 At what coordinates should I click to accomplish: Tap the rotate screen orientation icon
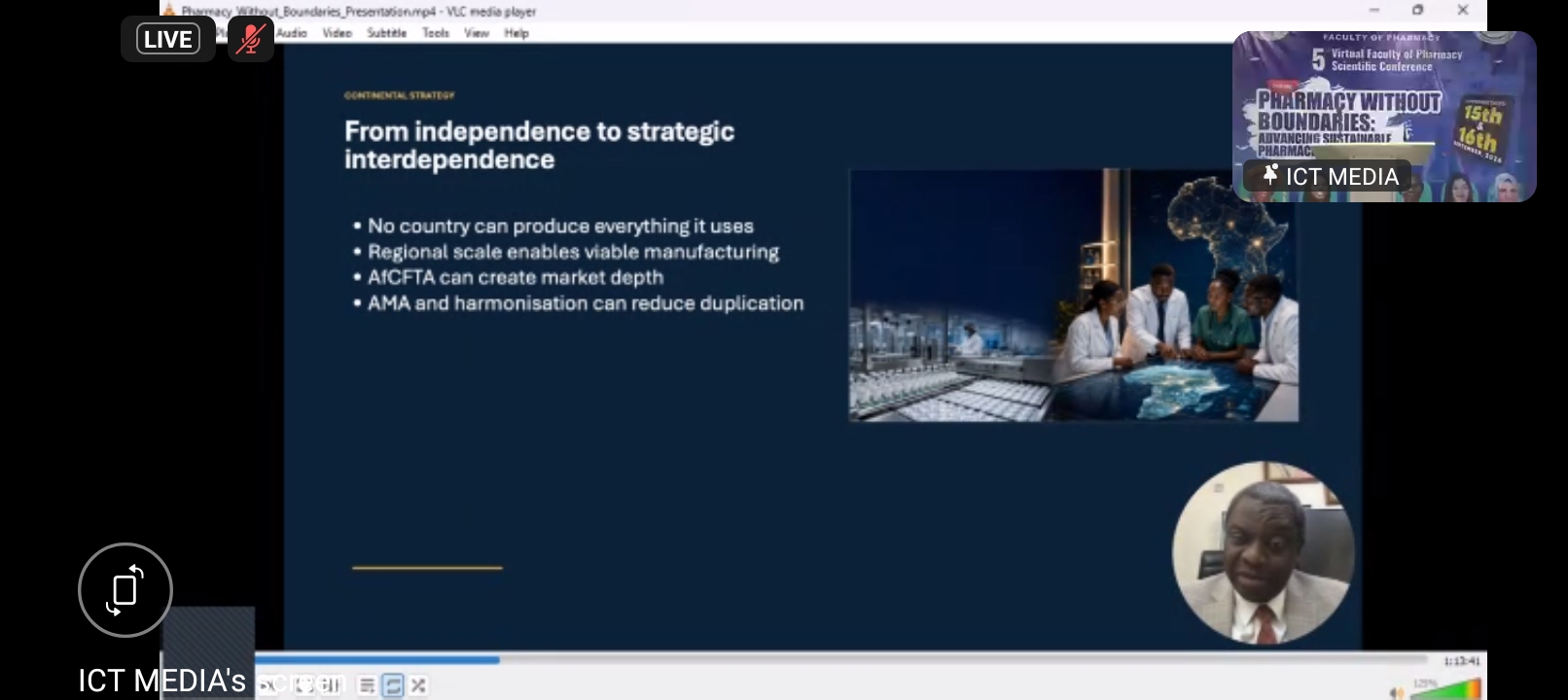coord(125,590)
